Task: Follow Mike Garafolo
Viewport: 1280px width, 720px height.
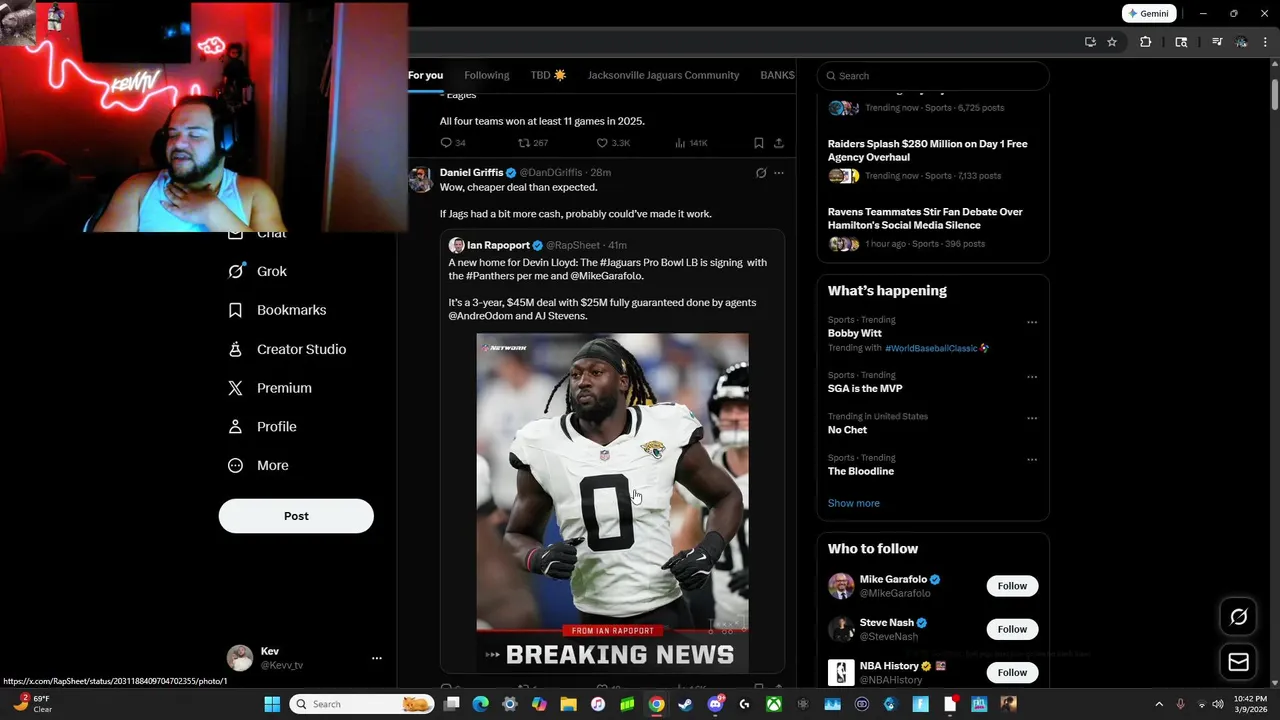Action: click(1012, 586)
